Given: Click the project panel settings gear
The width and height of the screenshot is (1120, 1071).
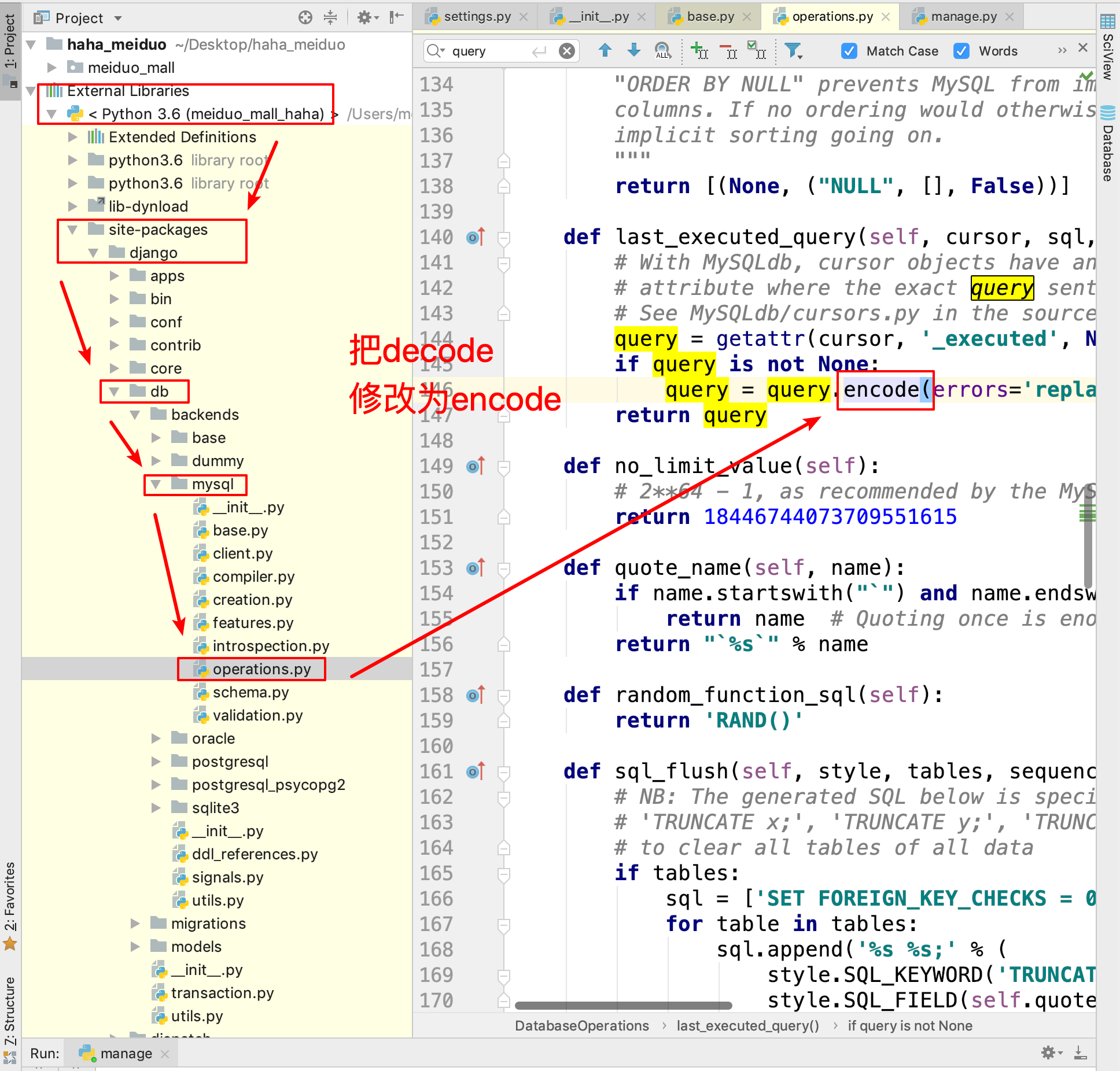Looking at the screenshot, I should (x=364, y=18).
